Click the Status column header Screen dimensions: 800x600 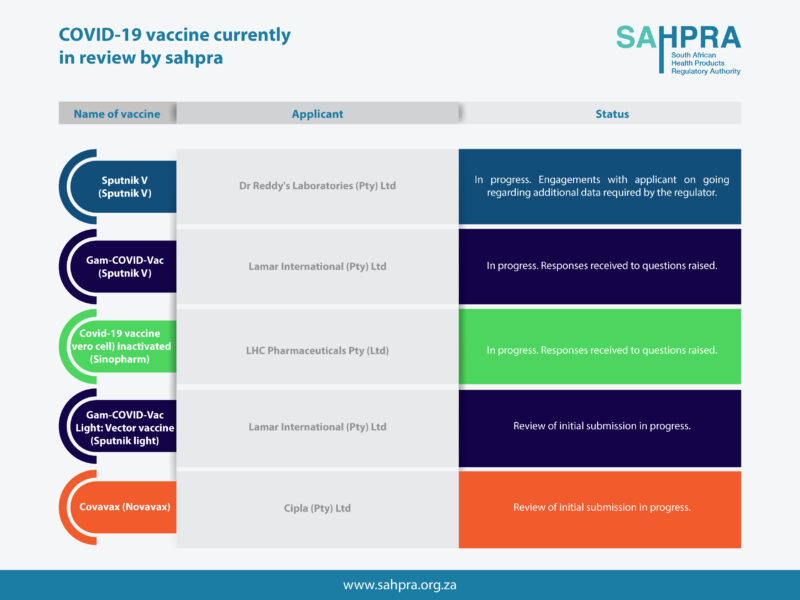point(612,114)
